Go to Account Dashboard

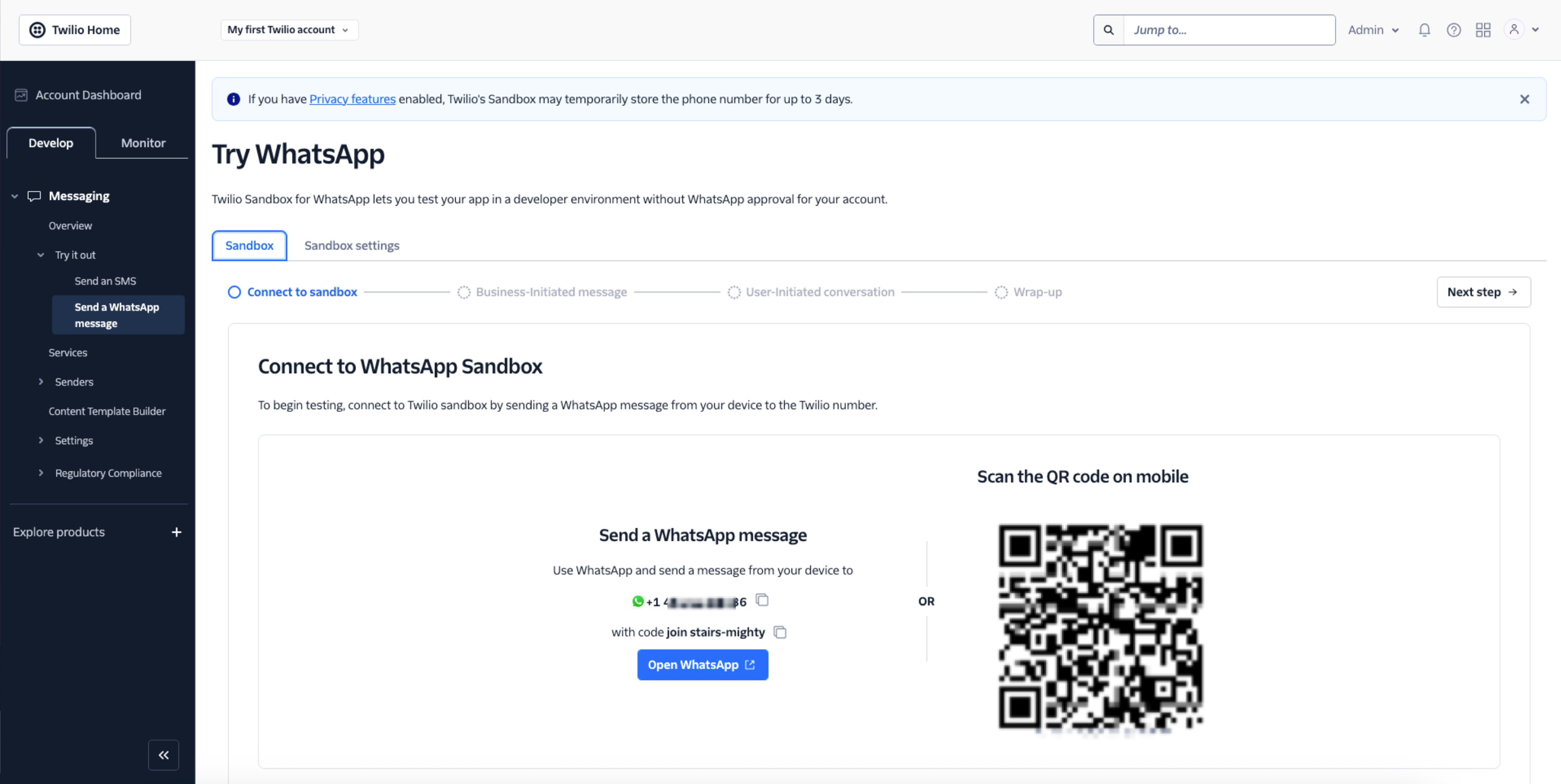click(x=88, y=95)
